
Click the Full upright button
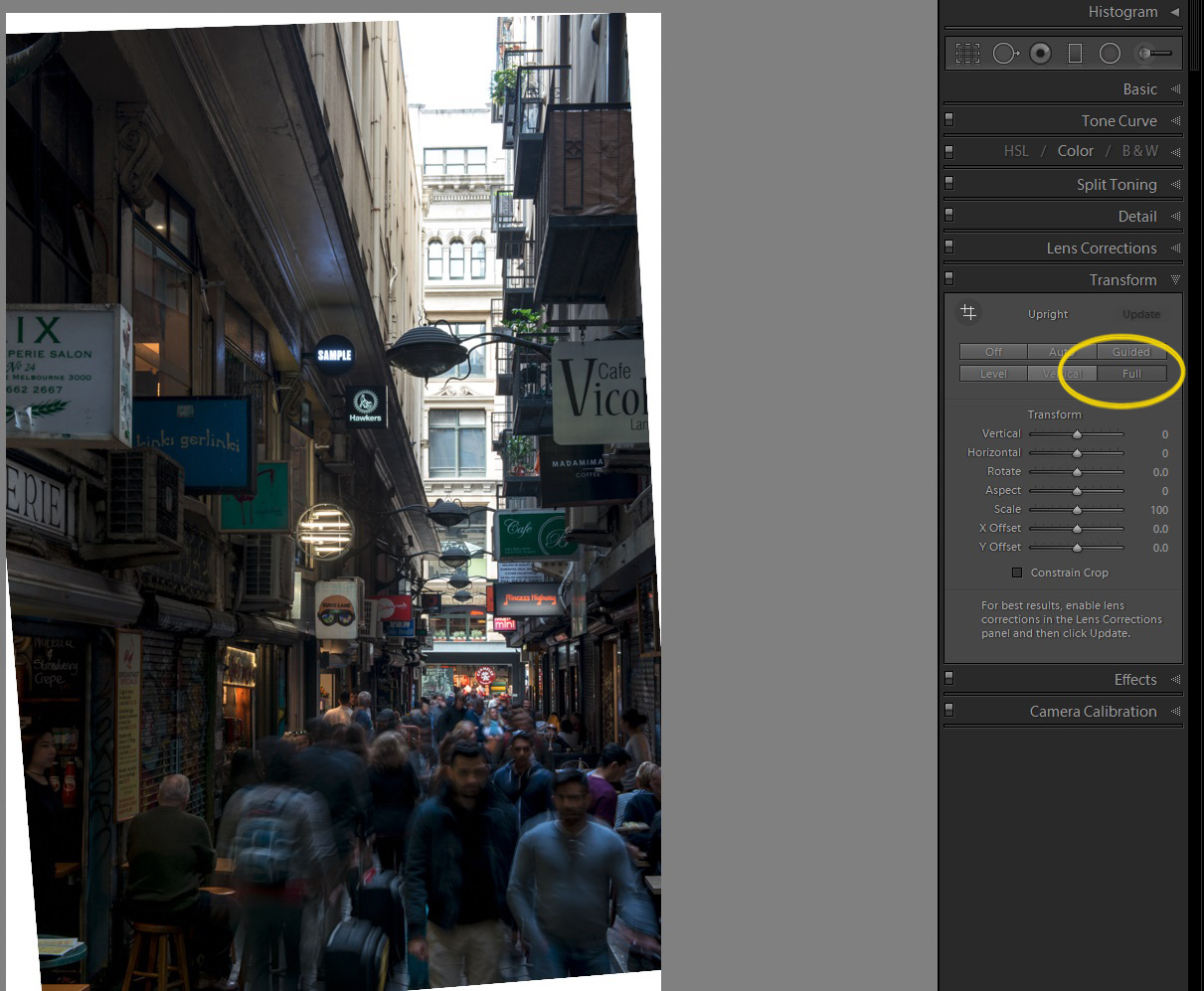click(1131, 374)
